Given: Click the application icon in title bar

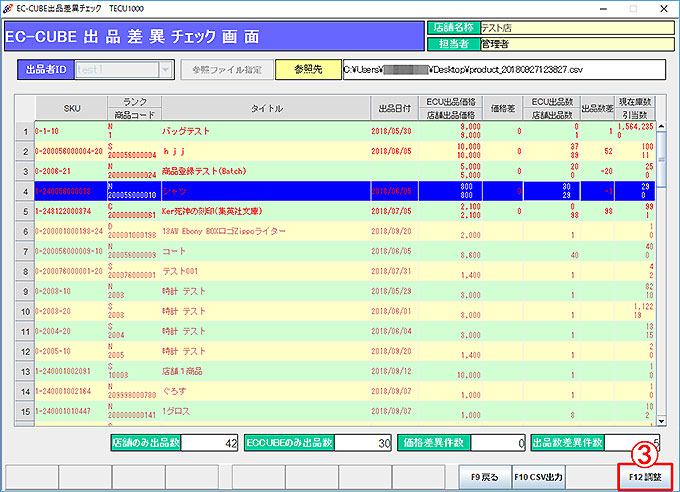Looking at the screenshot, I should coord(7,8).
